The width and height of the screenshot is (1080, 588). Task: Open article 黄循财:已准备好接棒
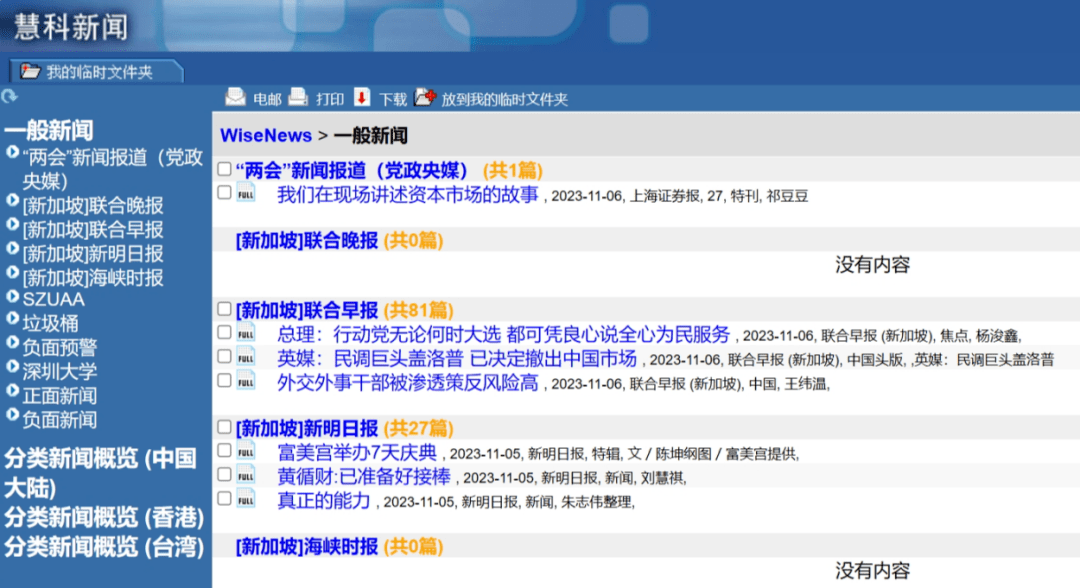364,476
